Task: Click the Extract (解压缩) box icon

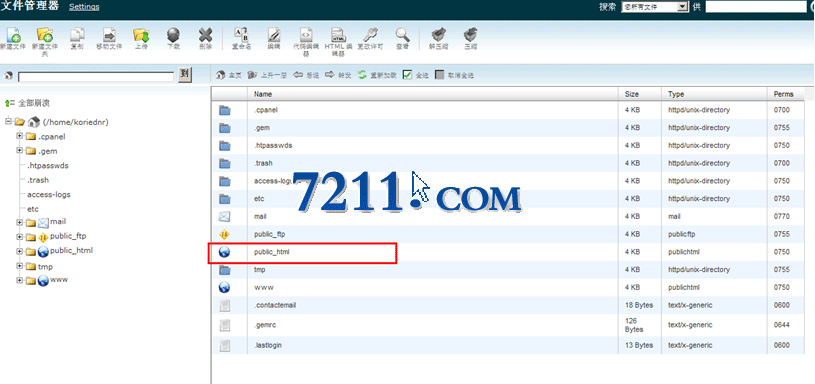Action: coord(439,35)
